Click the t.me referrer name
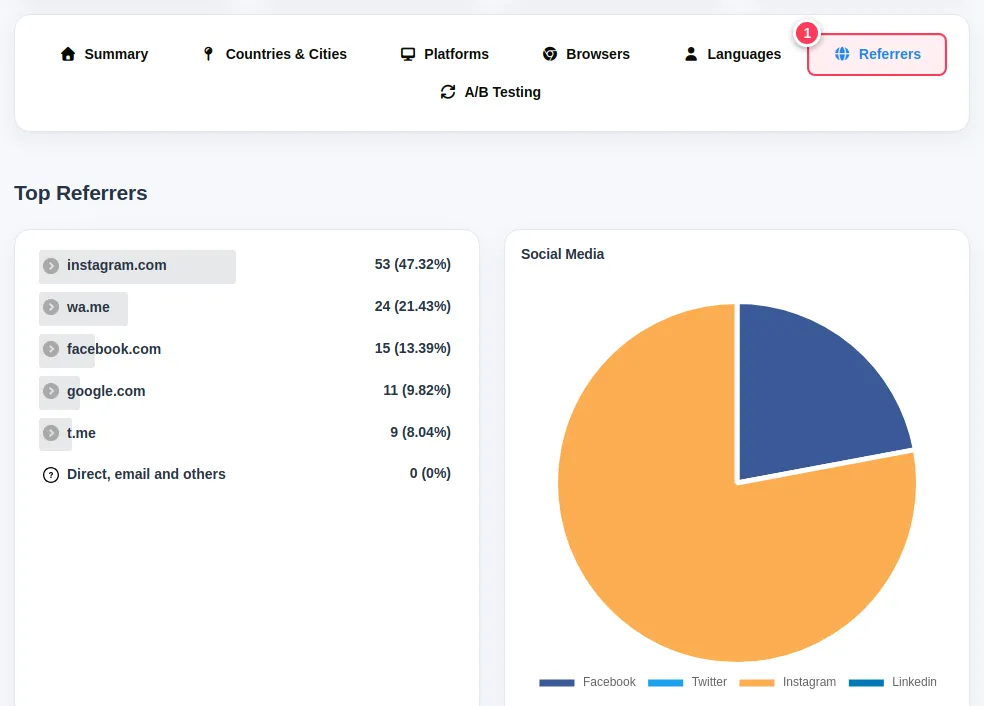 point(82,433)
